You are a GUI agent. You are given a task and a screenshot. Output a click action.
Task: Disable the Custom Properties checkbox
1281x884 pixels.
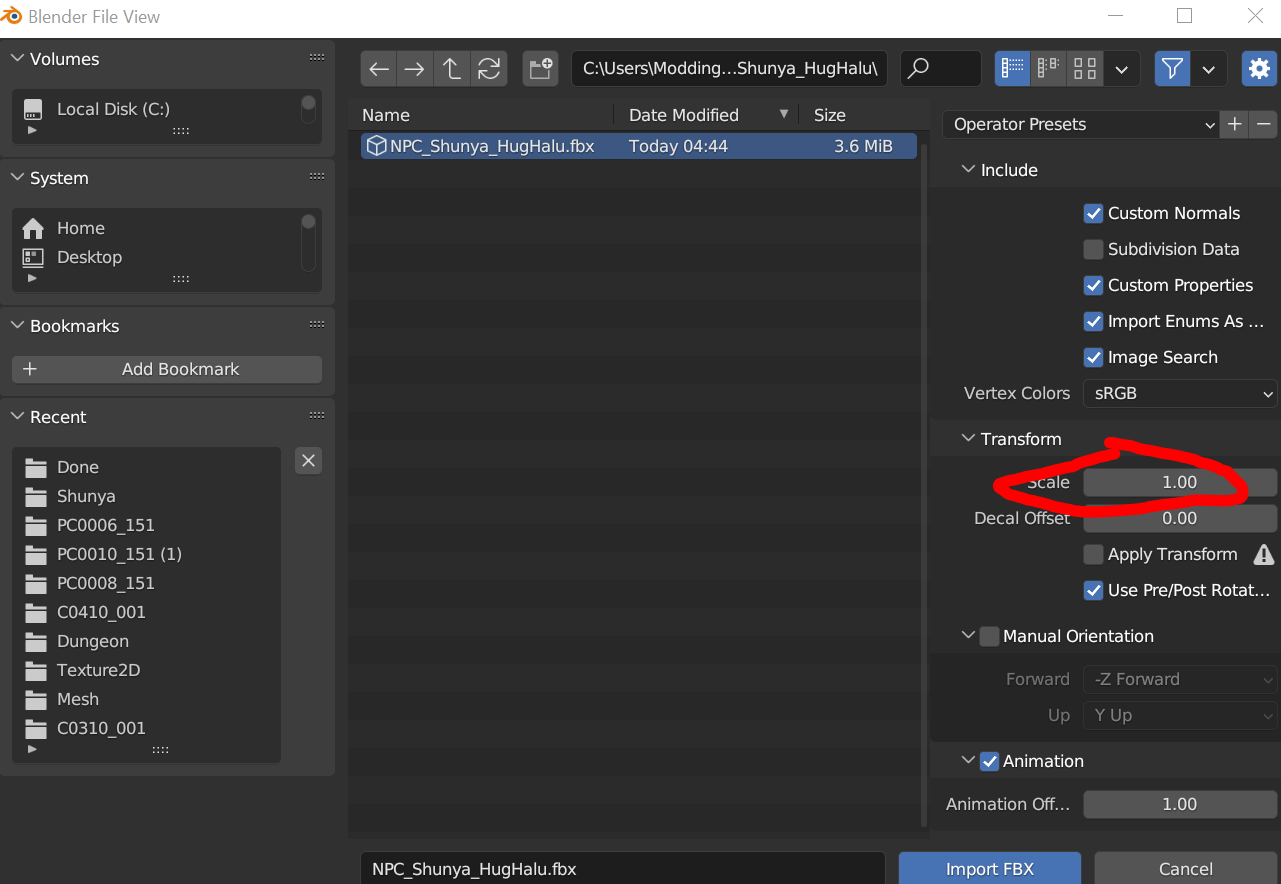(1093, 285)
